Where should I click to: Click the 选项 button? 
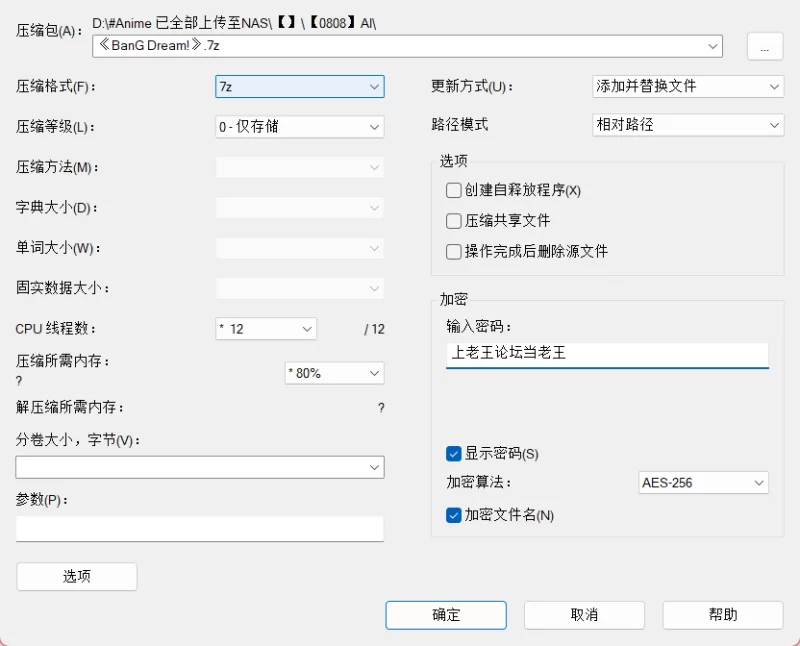coord(77,576)
